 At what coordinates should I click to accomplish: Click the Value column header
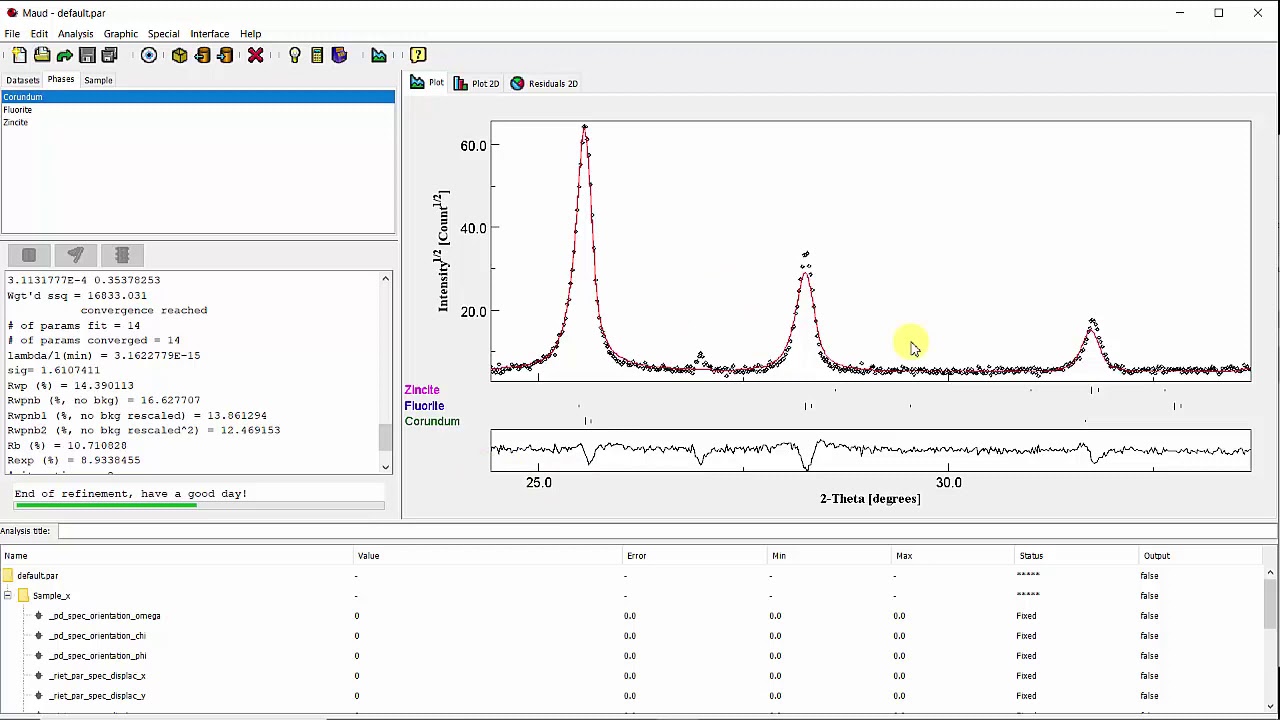pyautogui.click(x=489, y=556)
